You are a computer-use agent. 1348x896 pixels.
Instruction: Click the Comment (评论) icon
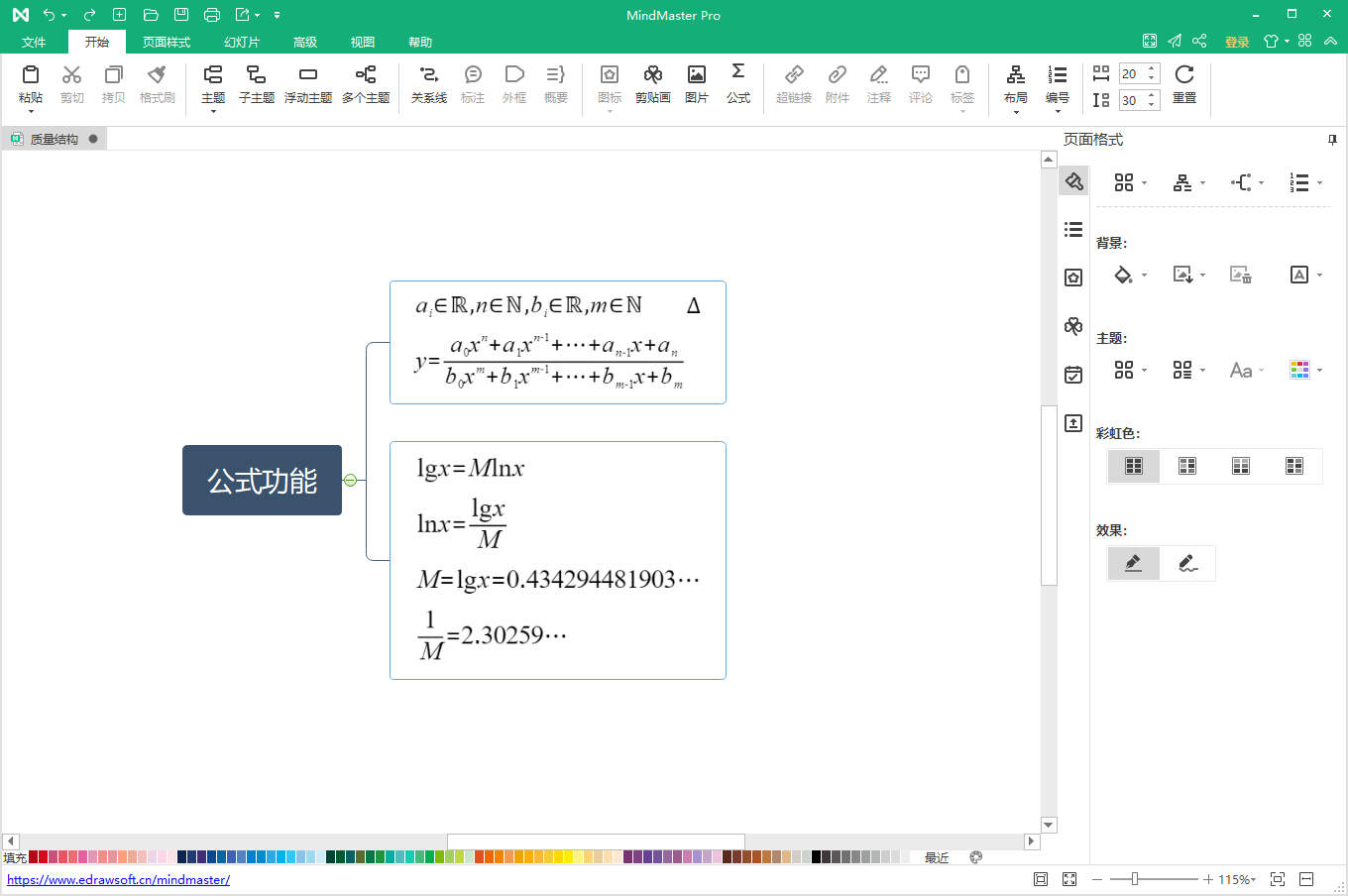click(921, 75)
